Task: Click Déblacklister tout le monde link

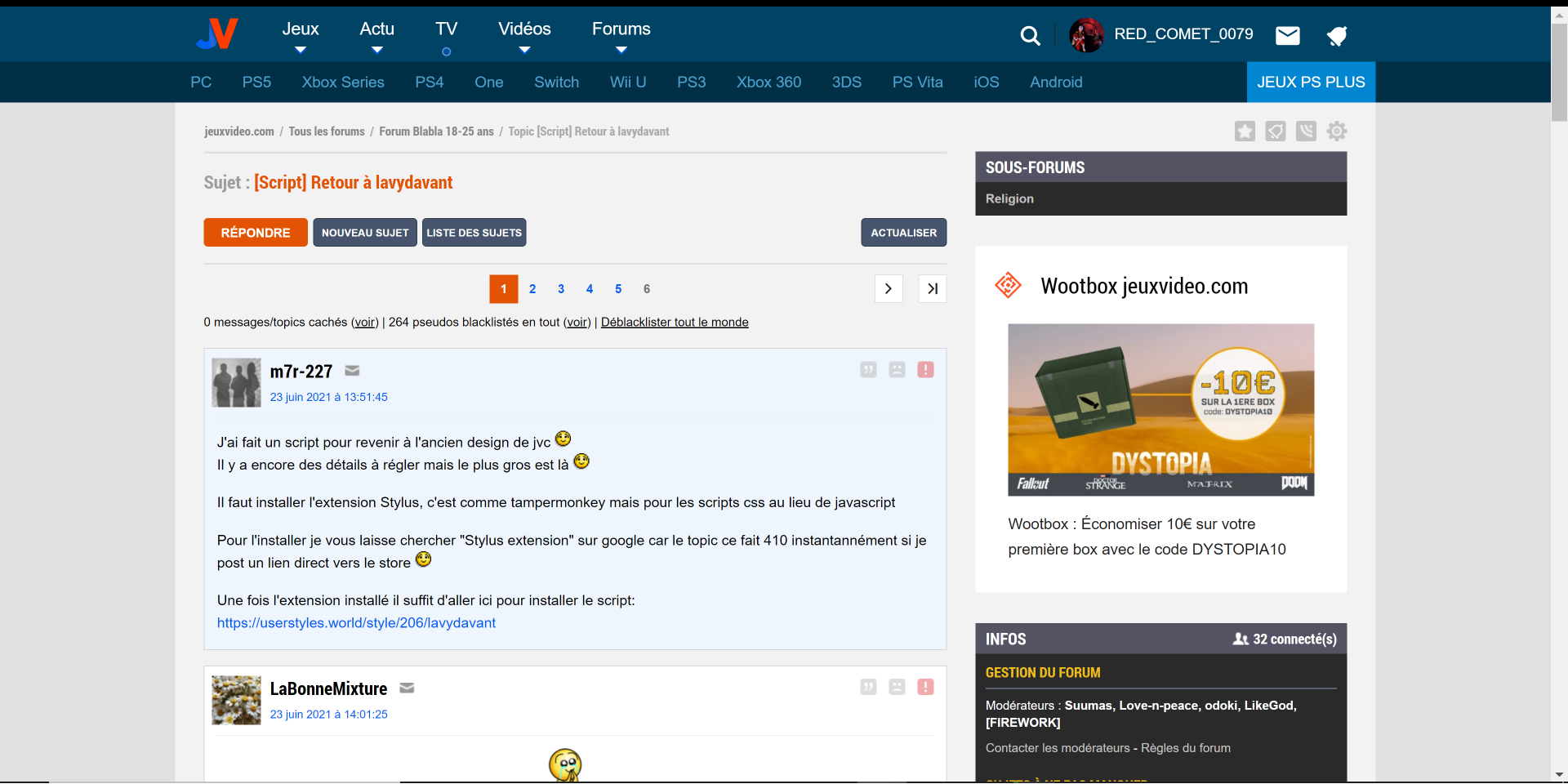Action: (x=675, y=322)
